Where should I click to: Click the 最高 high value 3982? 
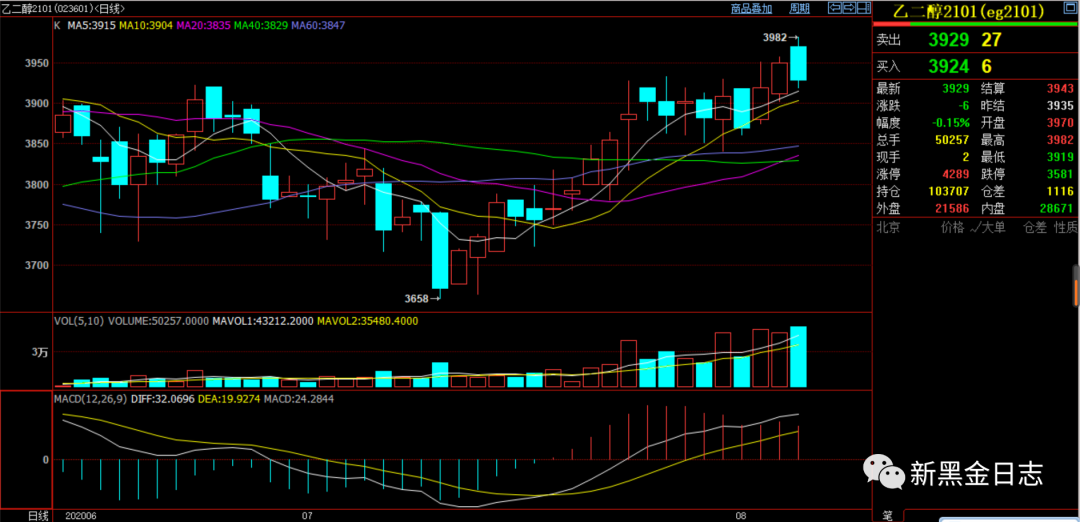1060,140
